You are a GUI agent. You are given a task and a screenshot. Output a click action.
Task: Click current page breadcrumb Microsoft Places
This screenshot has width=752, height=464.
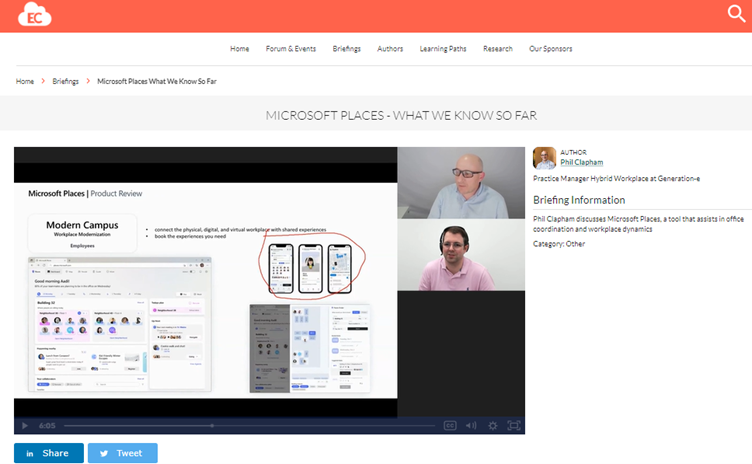[x=157, y=82]
